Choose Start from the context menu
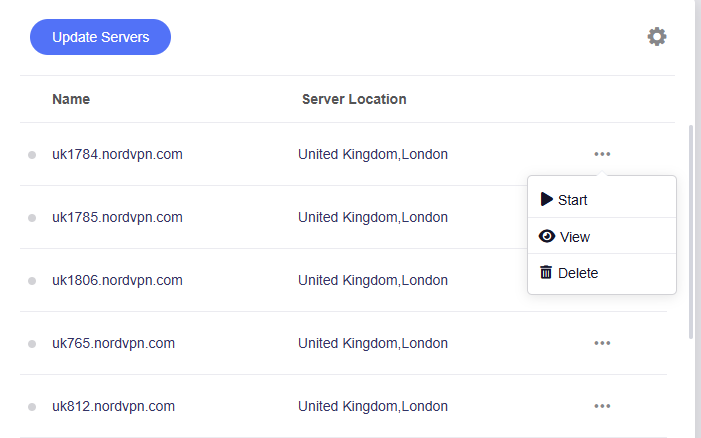This screenshot has height=438, width=701. click(x=573, y=200)
